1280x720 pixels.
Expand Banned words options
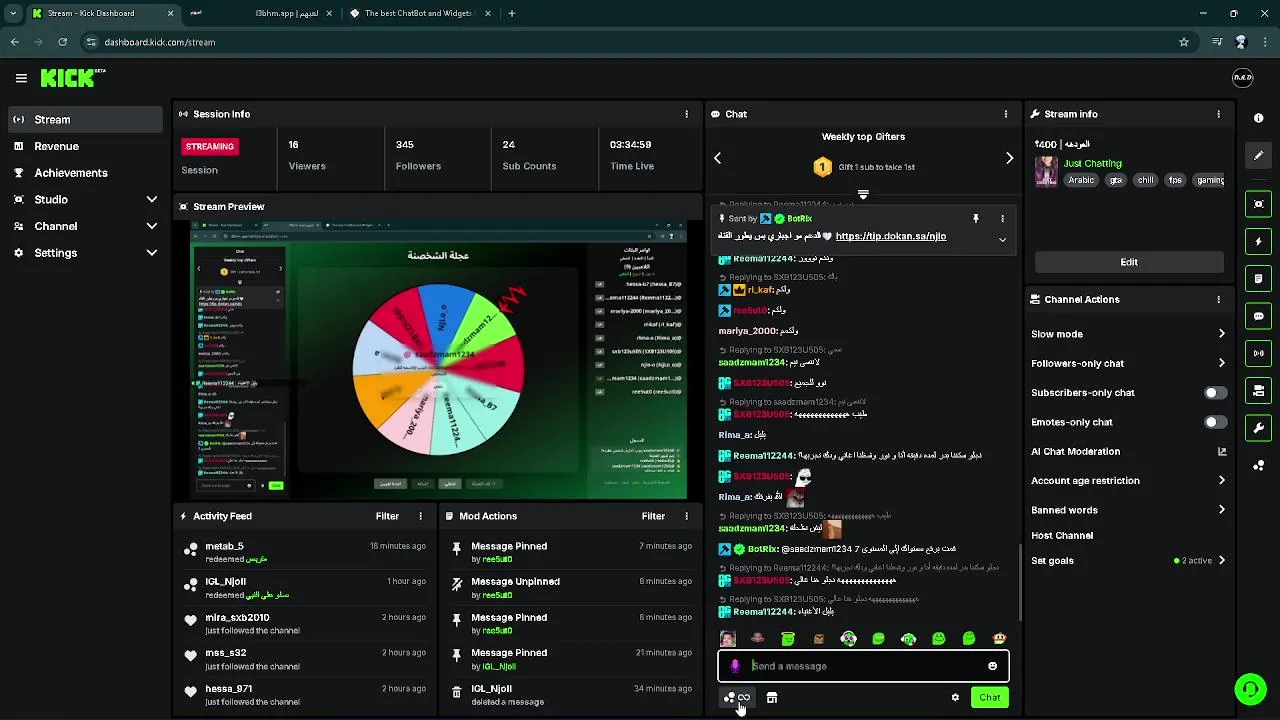[x=1221, y=510]
